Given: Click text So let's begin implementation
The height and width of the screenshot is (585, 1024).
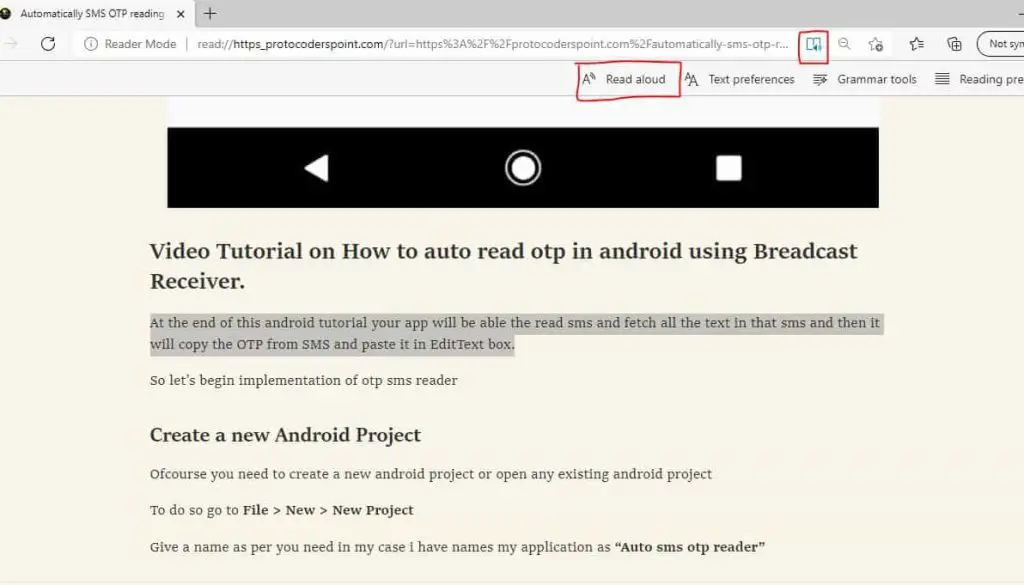Looking at the screenshot, I should tap(304, 380).
